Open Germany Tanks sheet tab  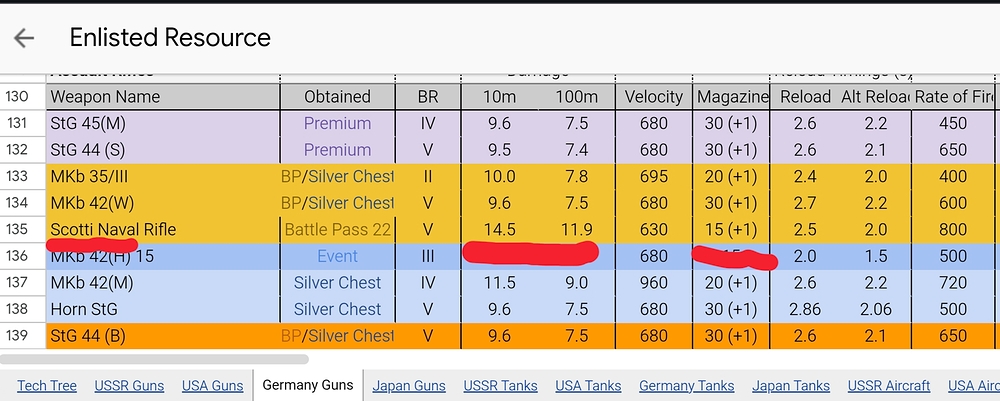click(686, 386)
